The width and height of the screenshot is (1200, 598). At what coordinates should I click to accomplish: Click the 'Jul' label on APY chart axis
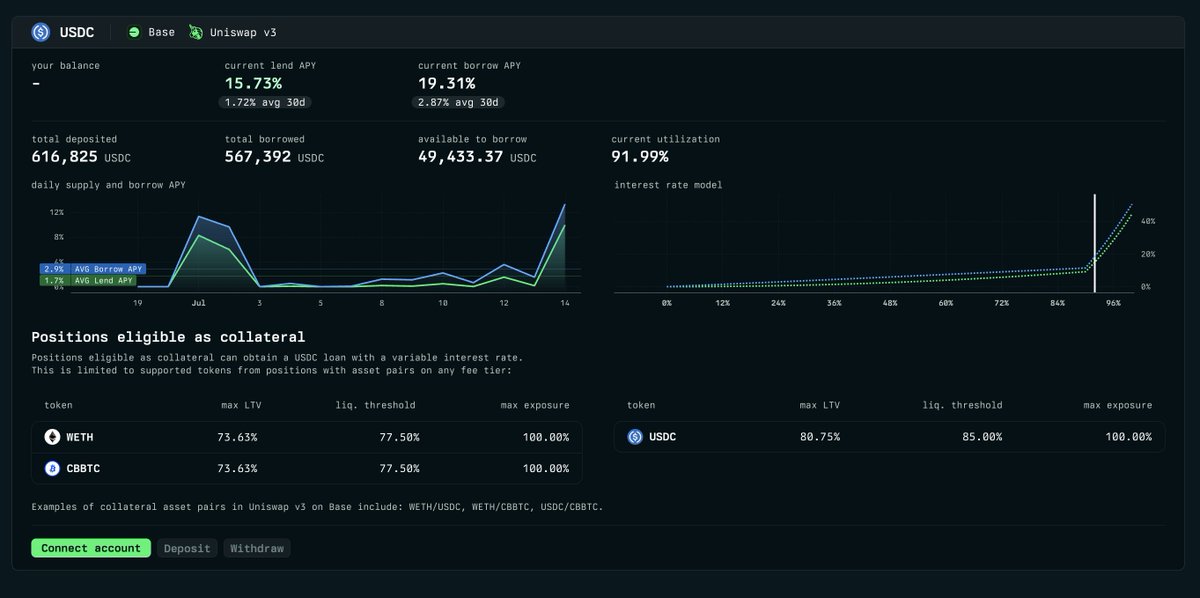199,302
